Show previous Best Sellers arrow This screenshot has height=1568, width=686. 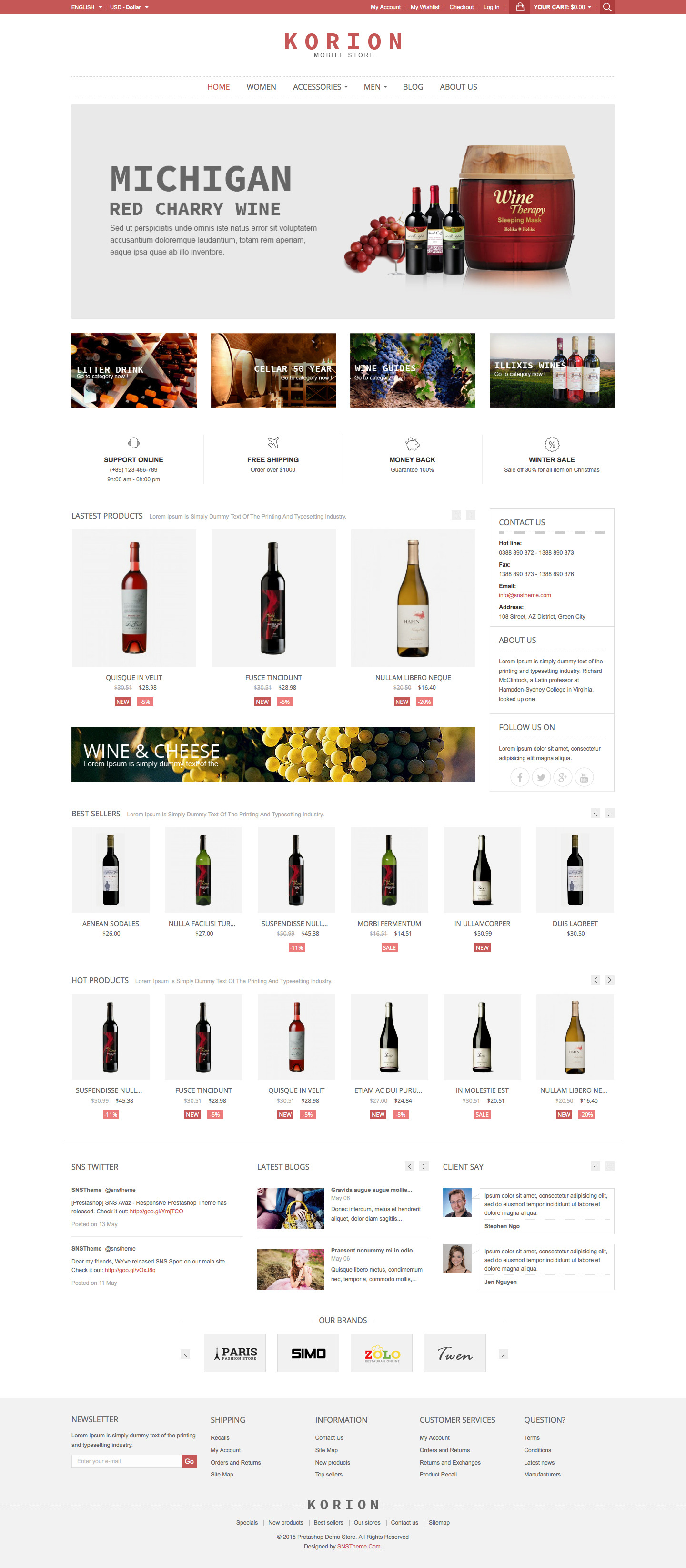tap(595, 813)
